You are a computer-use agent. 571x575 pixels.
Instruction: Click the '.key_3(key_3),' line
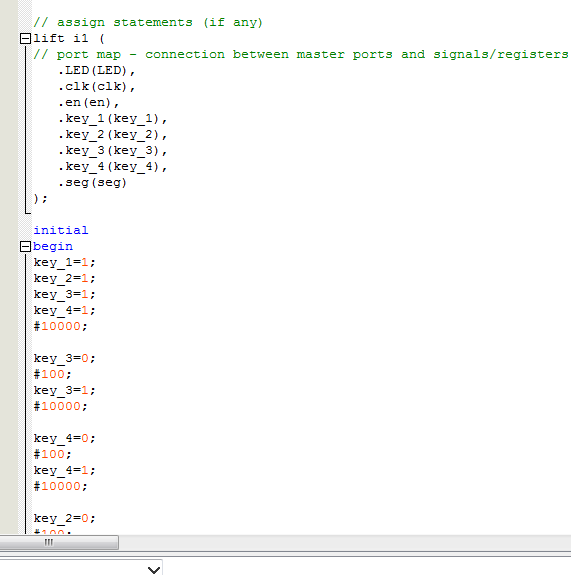[113, 151]
